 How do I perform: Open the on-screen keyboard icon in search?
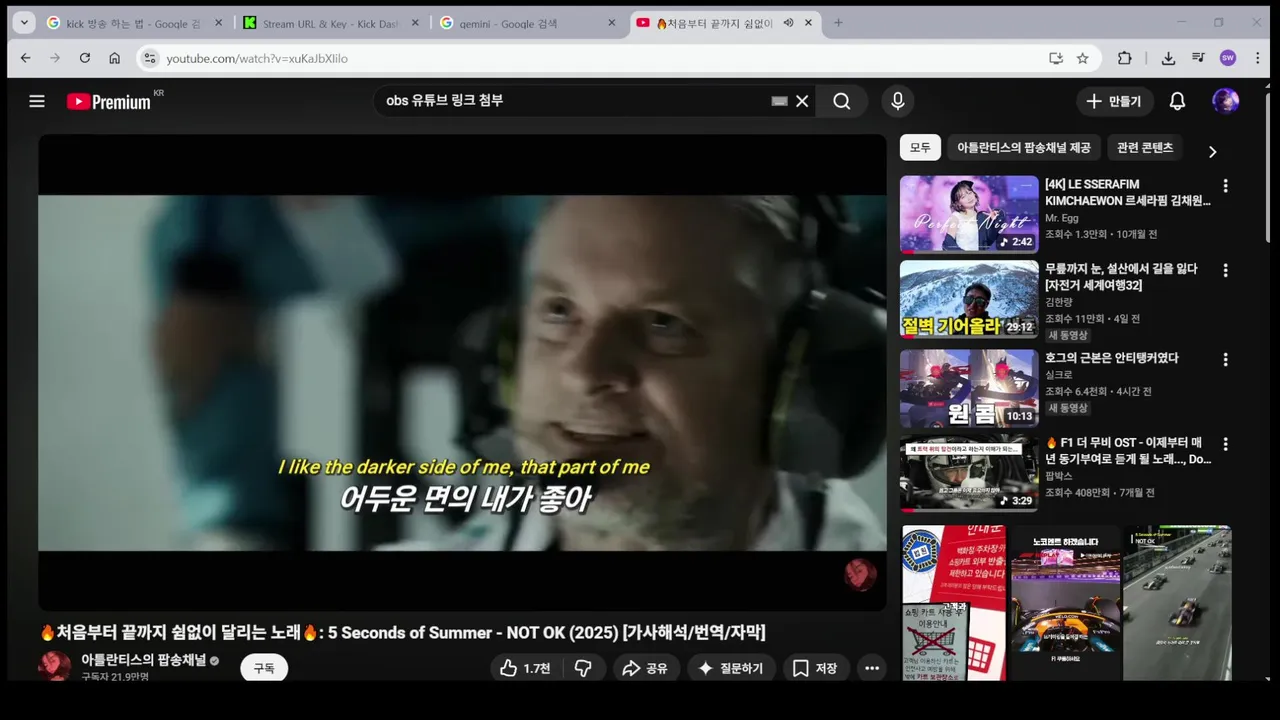780,101
